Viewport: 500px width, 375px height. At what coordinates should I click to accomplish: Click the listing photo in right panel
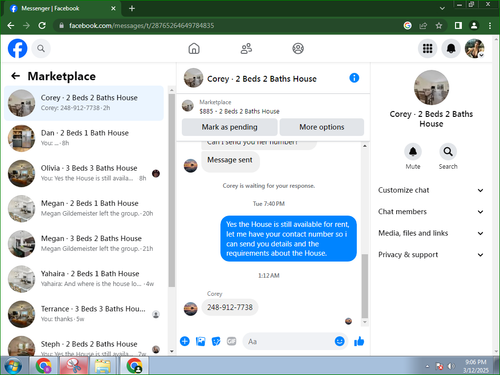(x=431, y=88)
